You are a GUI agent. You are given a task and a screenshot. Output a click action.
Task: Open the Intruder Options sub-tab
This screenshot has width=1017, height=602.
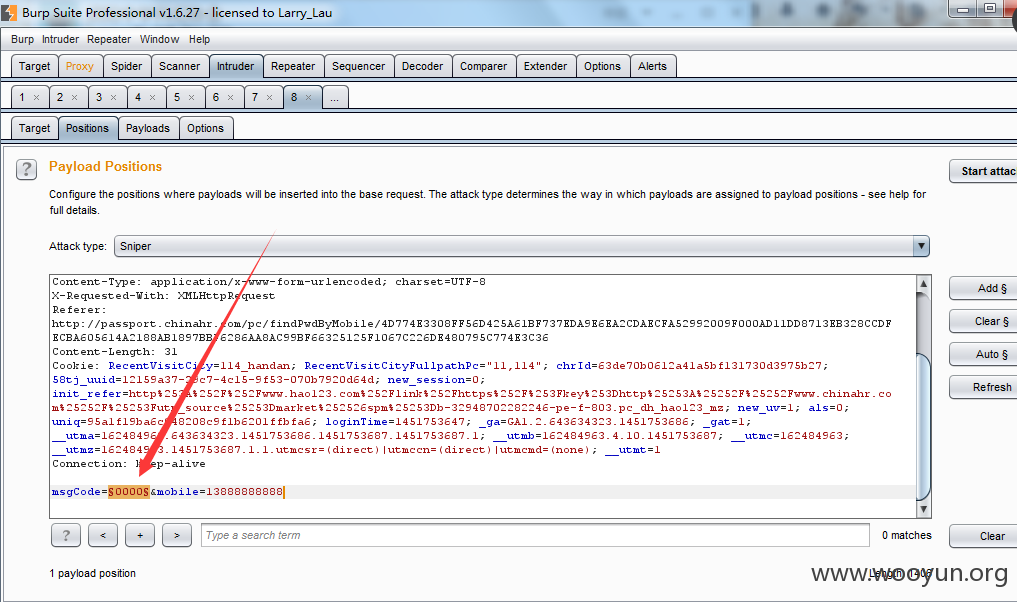pos(206,128)
